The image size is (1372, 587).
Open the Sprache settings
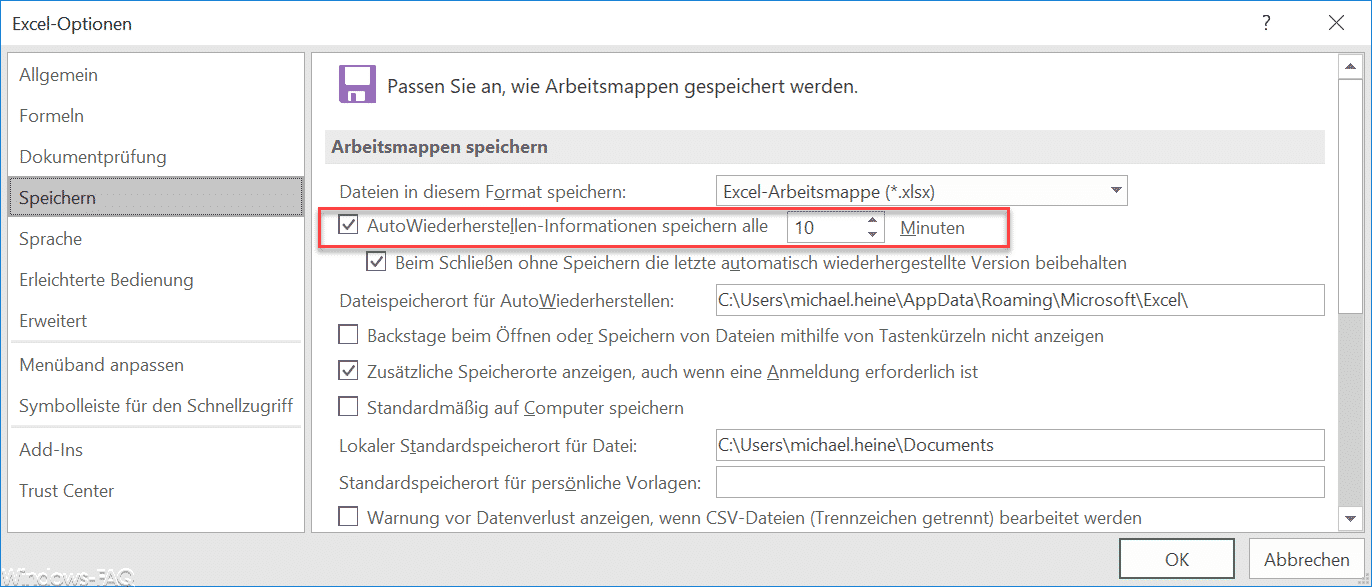(x=156, y=239)
